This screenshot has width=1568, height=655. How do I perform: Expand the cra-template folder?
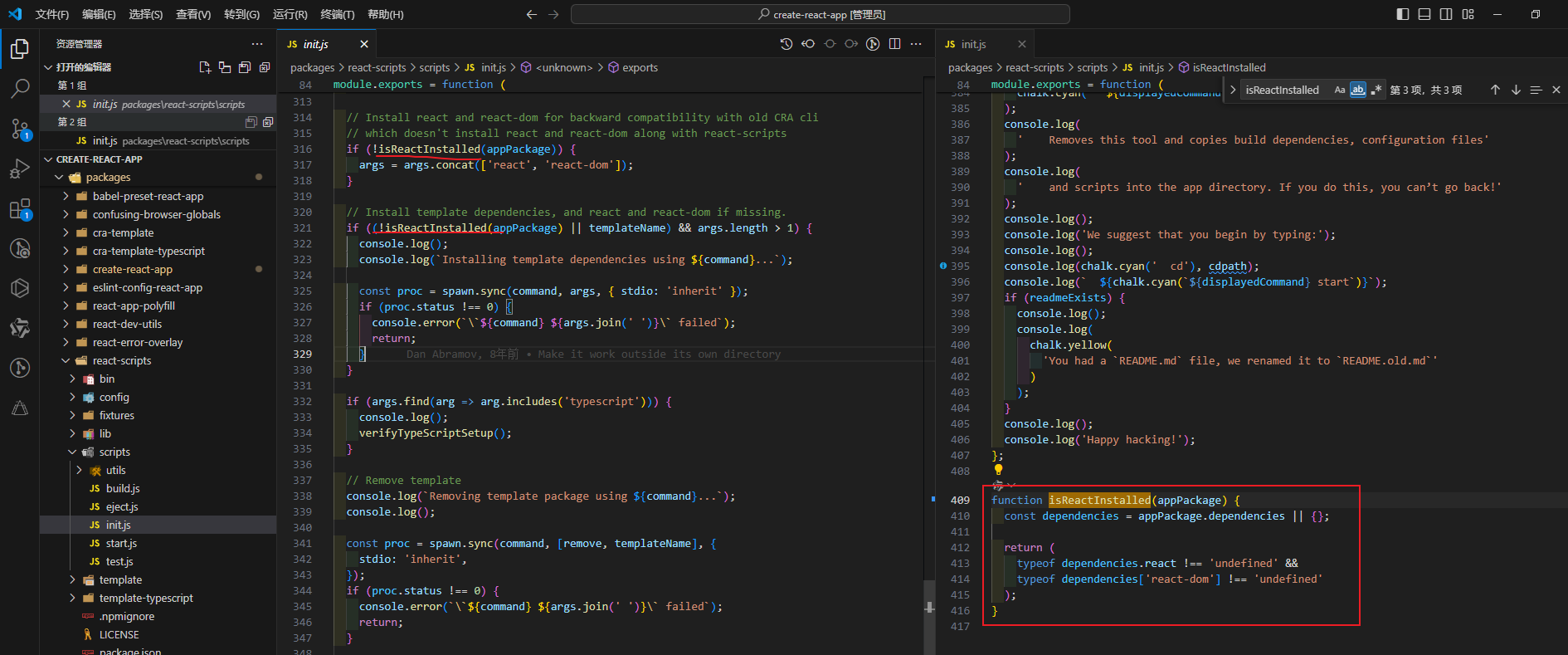click(66, 233)
